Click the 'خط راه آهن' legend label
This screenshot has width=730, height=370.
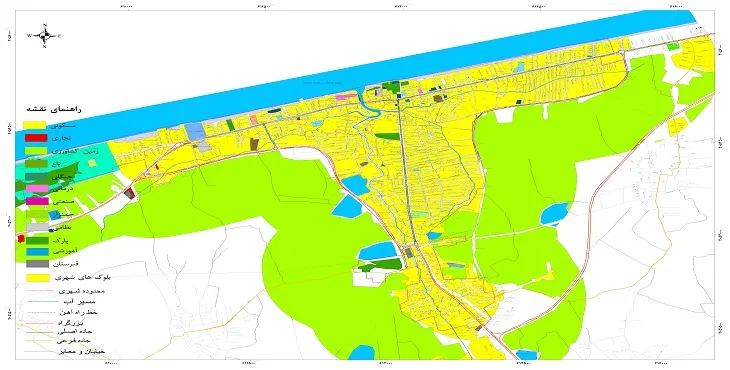pos(78,312)
